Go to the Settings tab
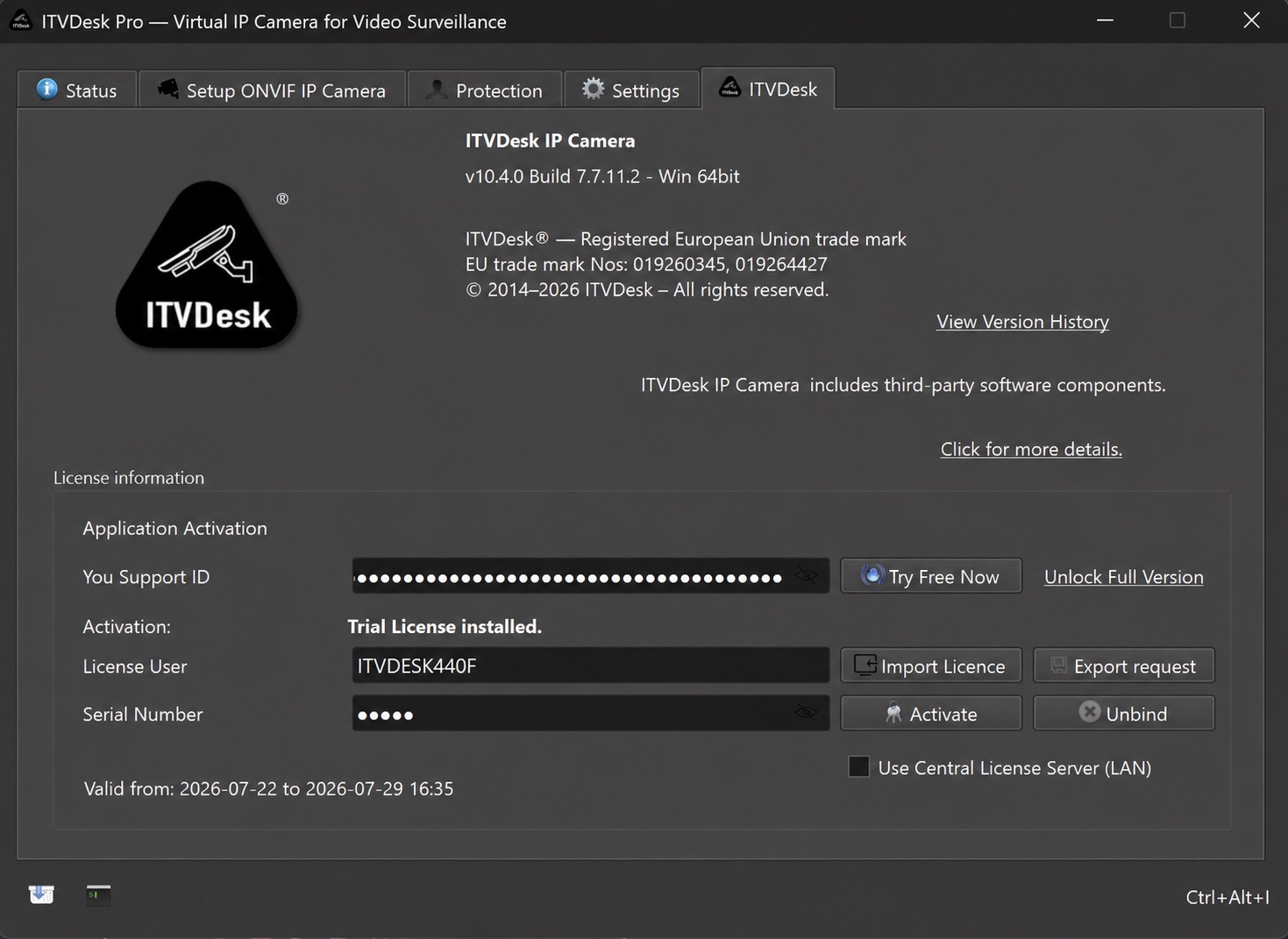1288x939 pixels. click(x=631, y=89)
